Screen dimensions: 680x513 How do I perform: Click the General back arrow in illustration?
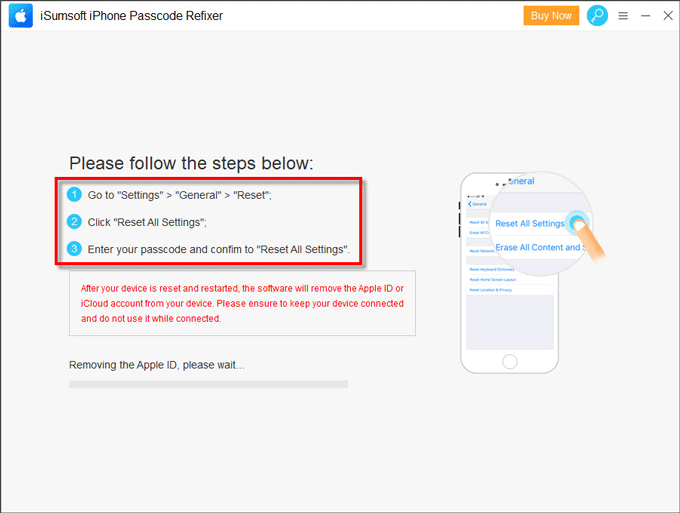pos(477,204)
